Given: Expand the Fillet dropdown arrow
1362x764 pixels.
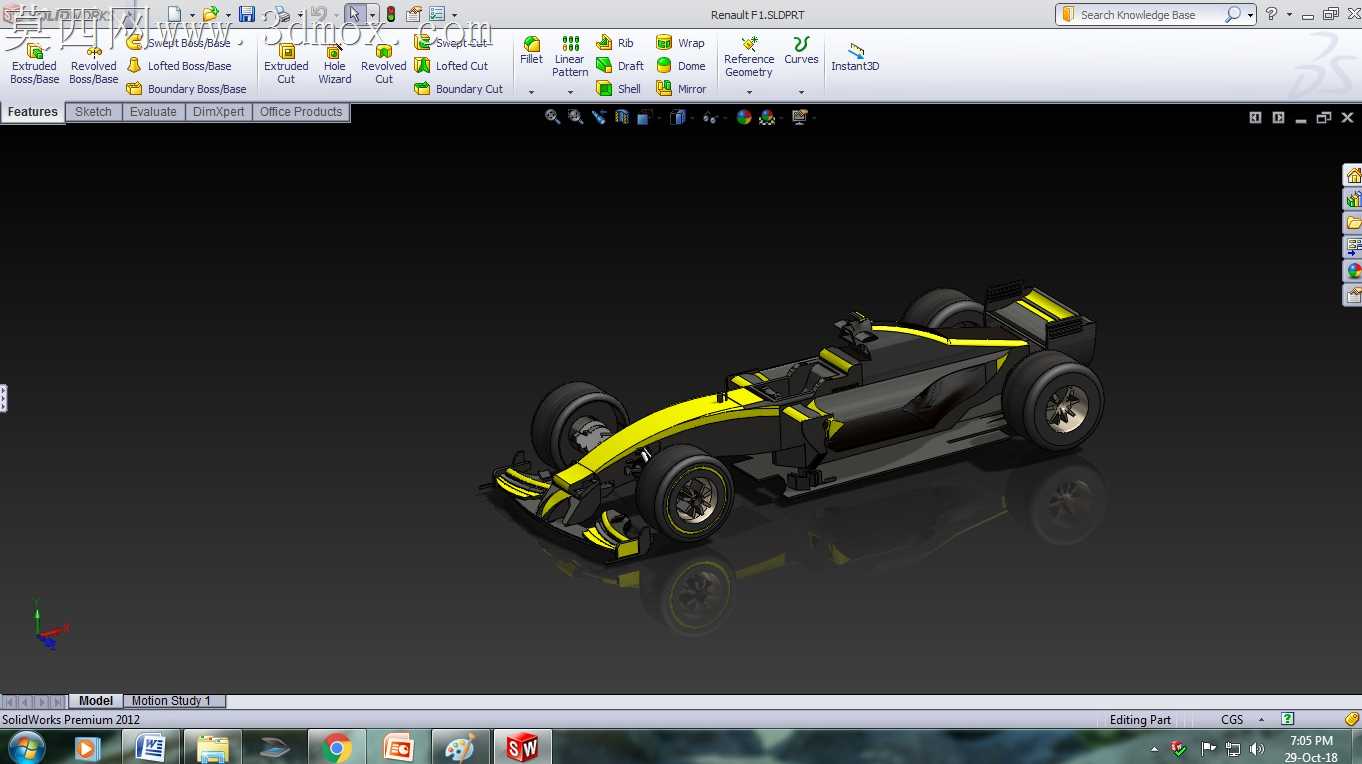Looking at the screenshot, I should tap(532, 92).
